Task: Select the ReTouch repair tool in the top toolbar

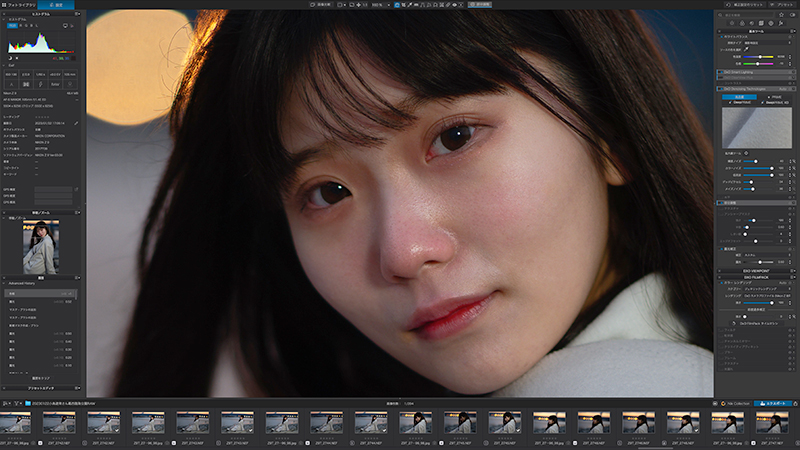Action: 448,5
